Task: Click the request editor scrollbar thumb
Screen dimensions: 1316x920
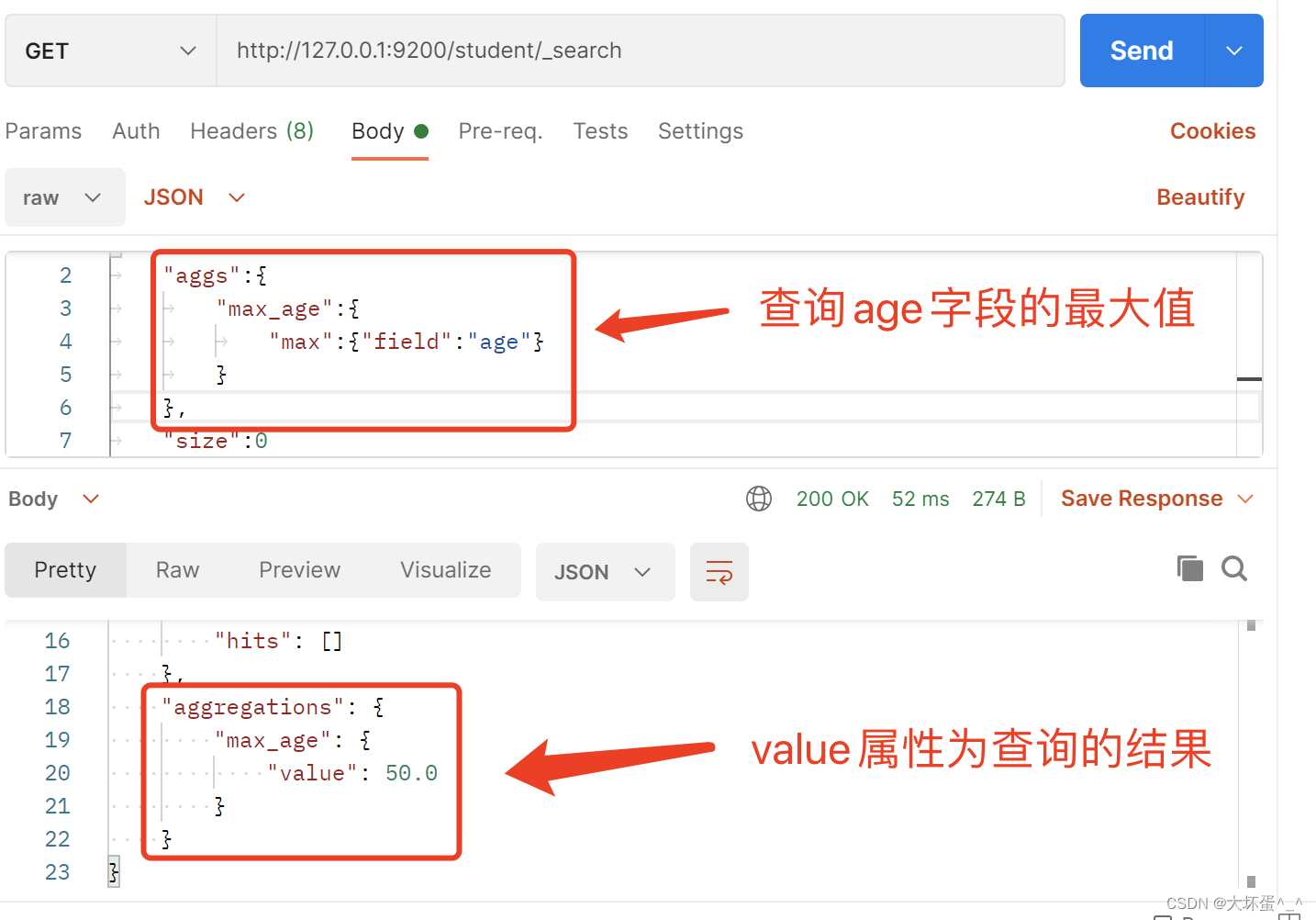Action: [1249, 379]
